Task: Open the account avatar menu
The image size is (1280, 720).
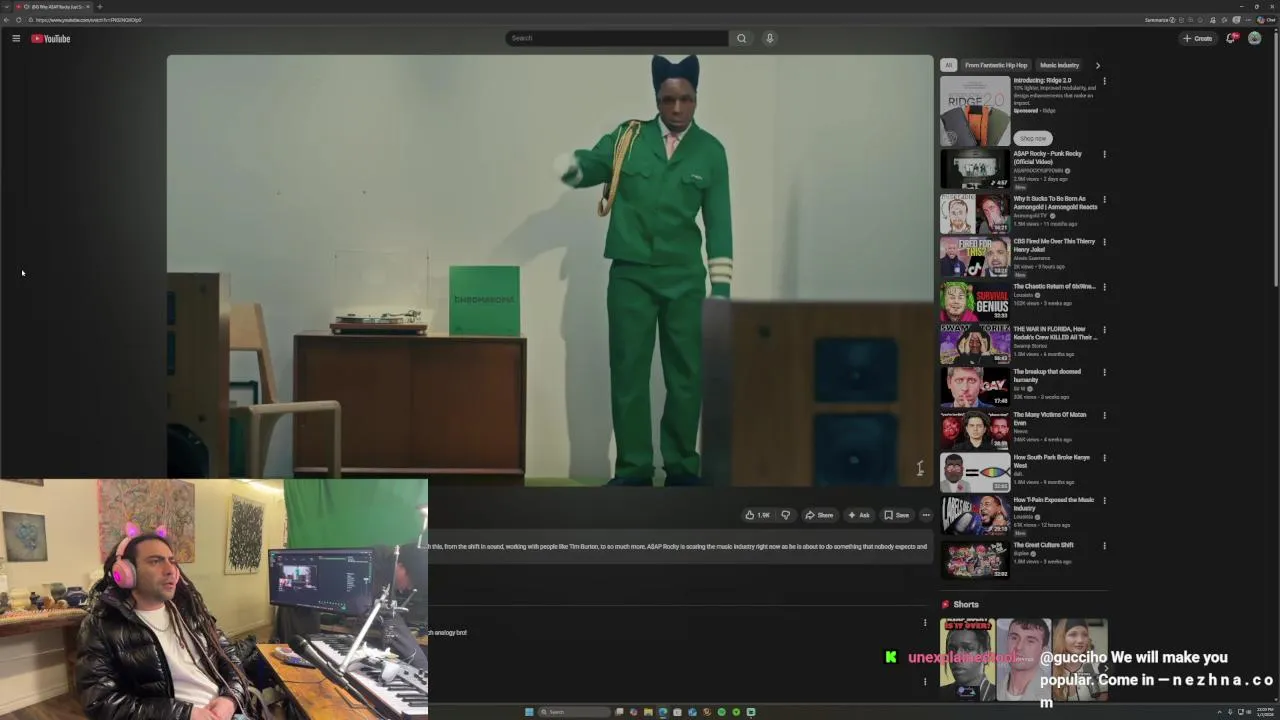Action: [1254, 38]
